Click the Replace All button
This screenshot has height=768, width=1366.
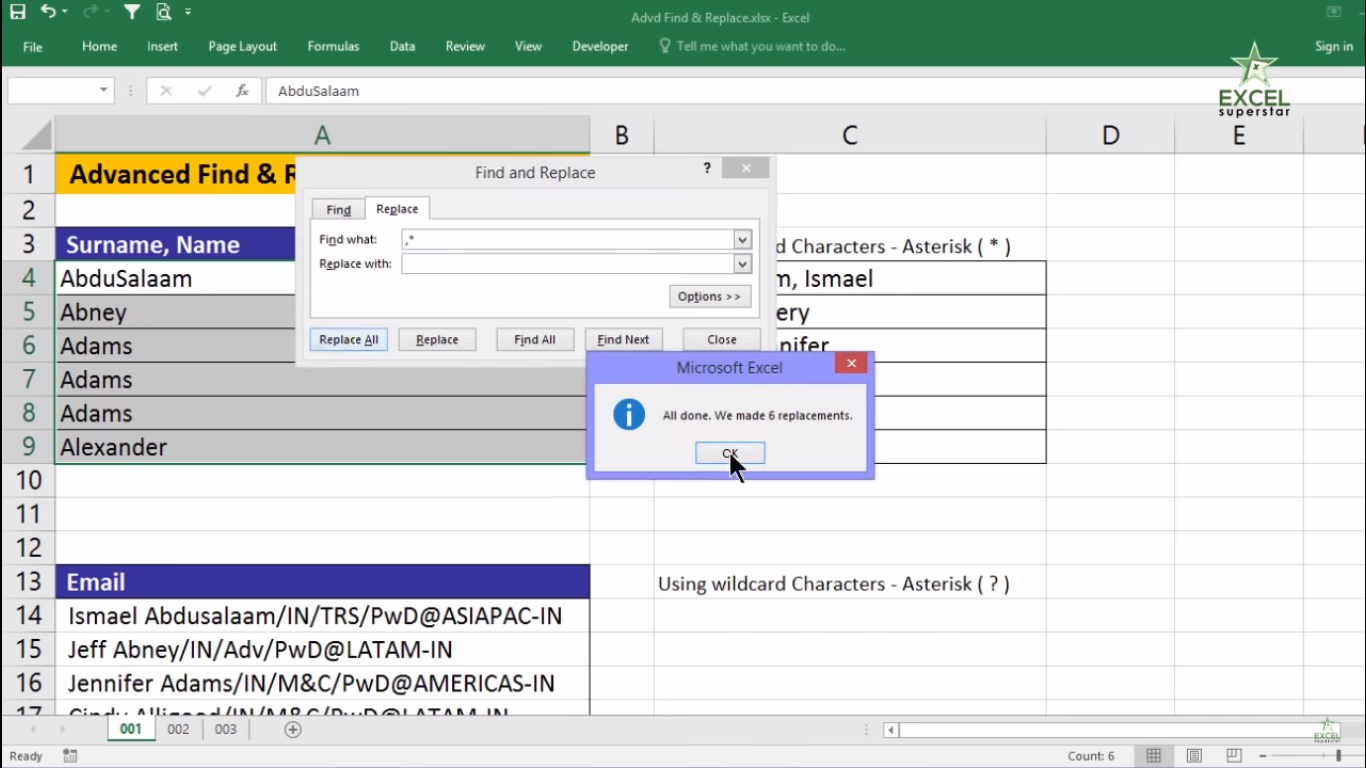point(348,340)
